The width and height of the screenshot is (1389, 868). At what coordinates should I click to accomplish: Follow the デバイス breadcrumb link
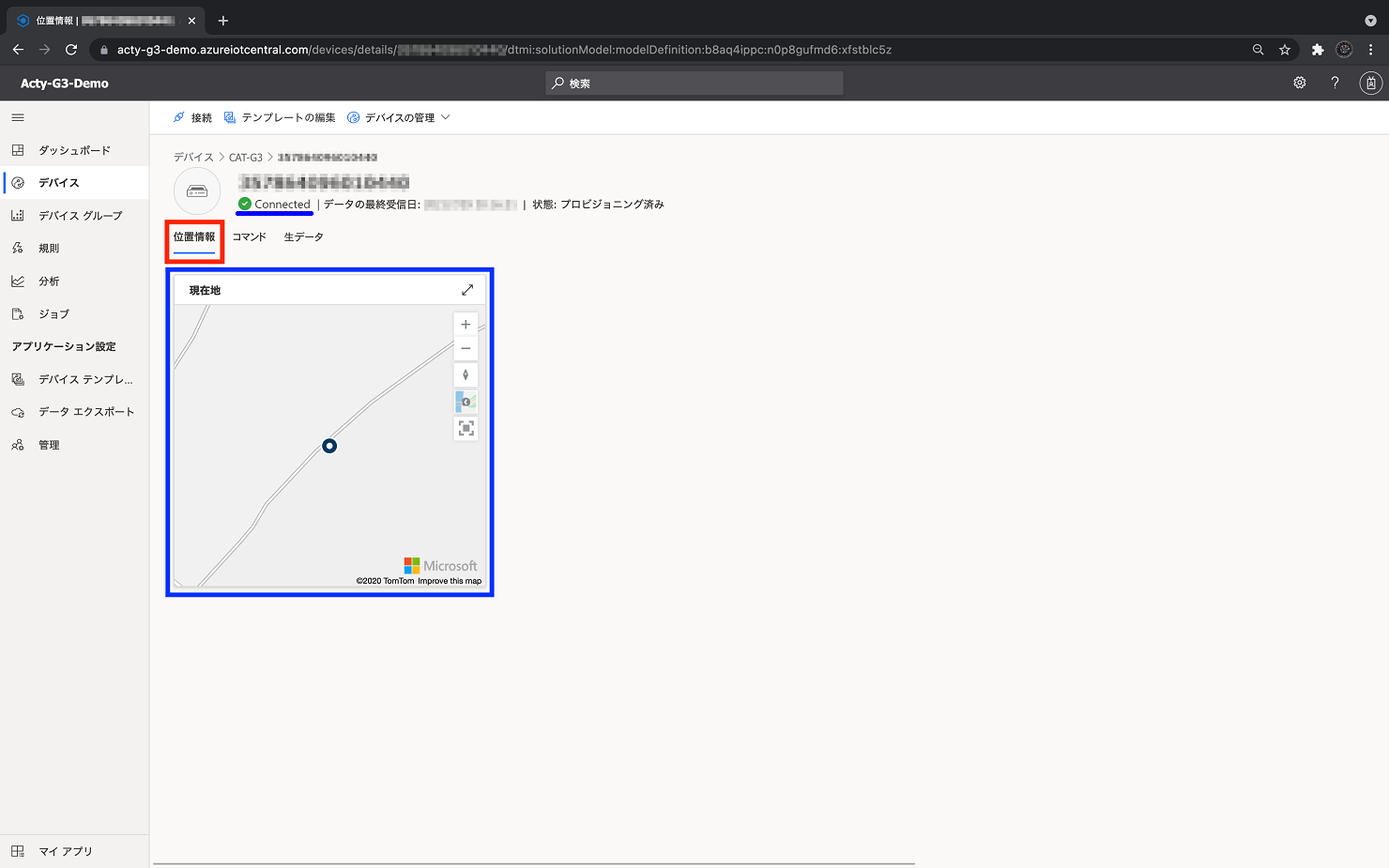click(193, 157)
